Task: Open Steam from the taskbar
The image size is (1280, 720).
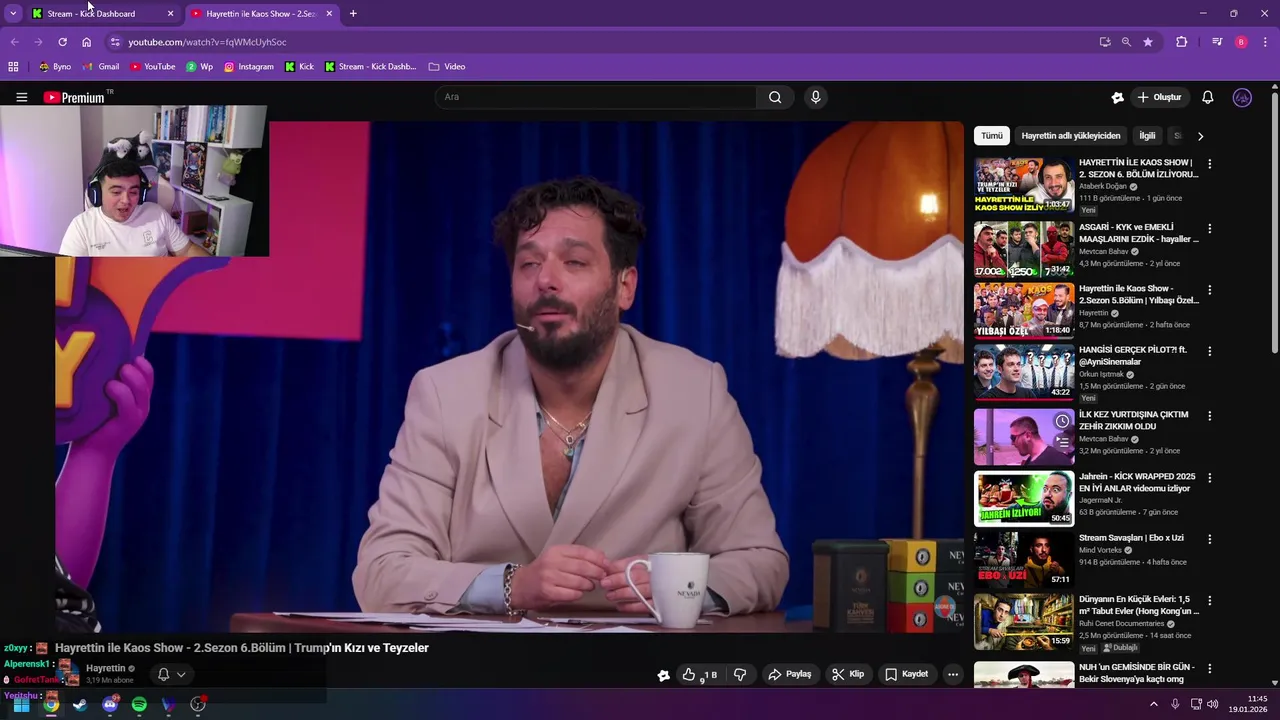Action: pyautogui.click(x=80, y=705)
